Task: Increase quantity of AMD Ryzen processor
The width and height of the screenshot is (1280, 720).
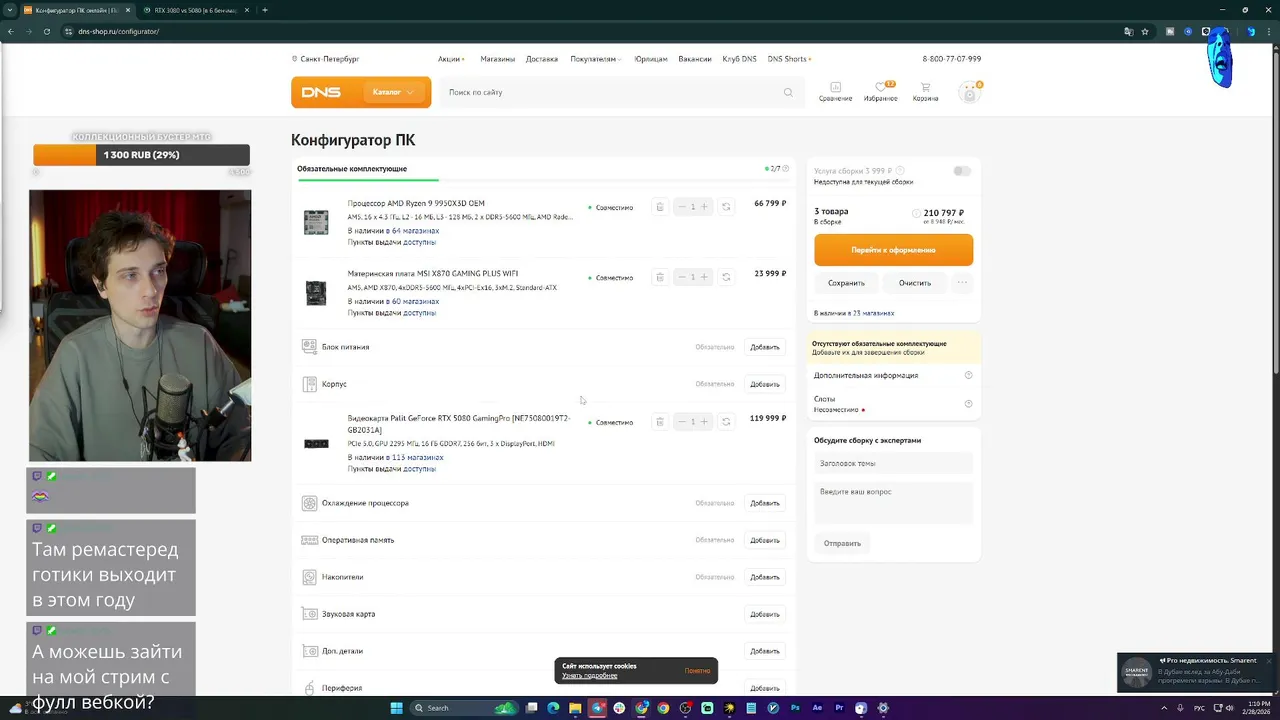Action: pyautogui.click(x=704, y=207)
